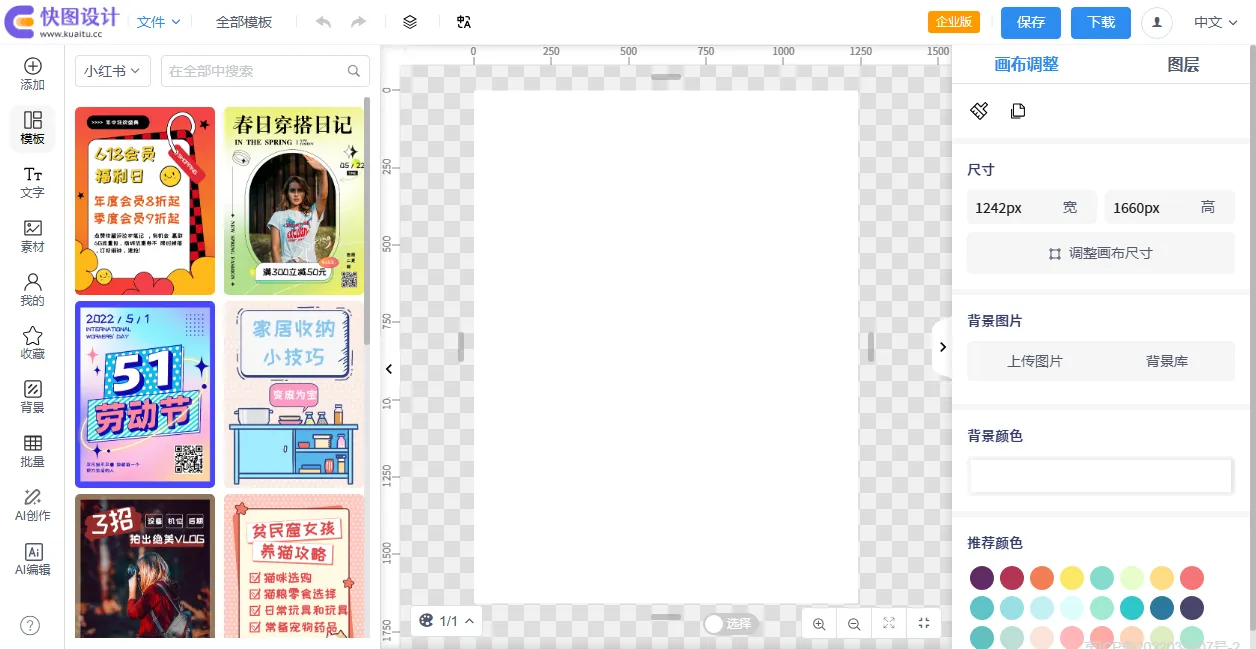Open the 小红书 category dropdown
This screenshot has width=1256, height=649.
pos(112,71)
